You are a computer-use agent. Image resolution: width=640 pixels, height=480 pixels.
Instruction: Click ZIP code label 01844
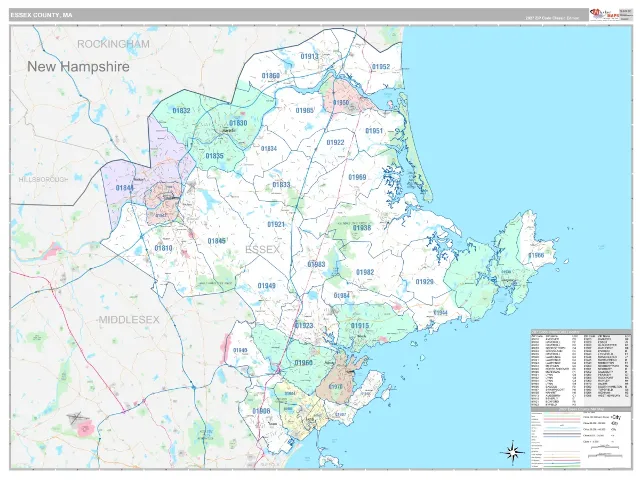124,188
